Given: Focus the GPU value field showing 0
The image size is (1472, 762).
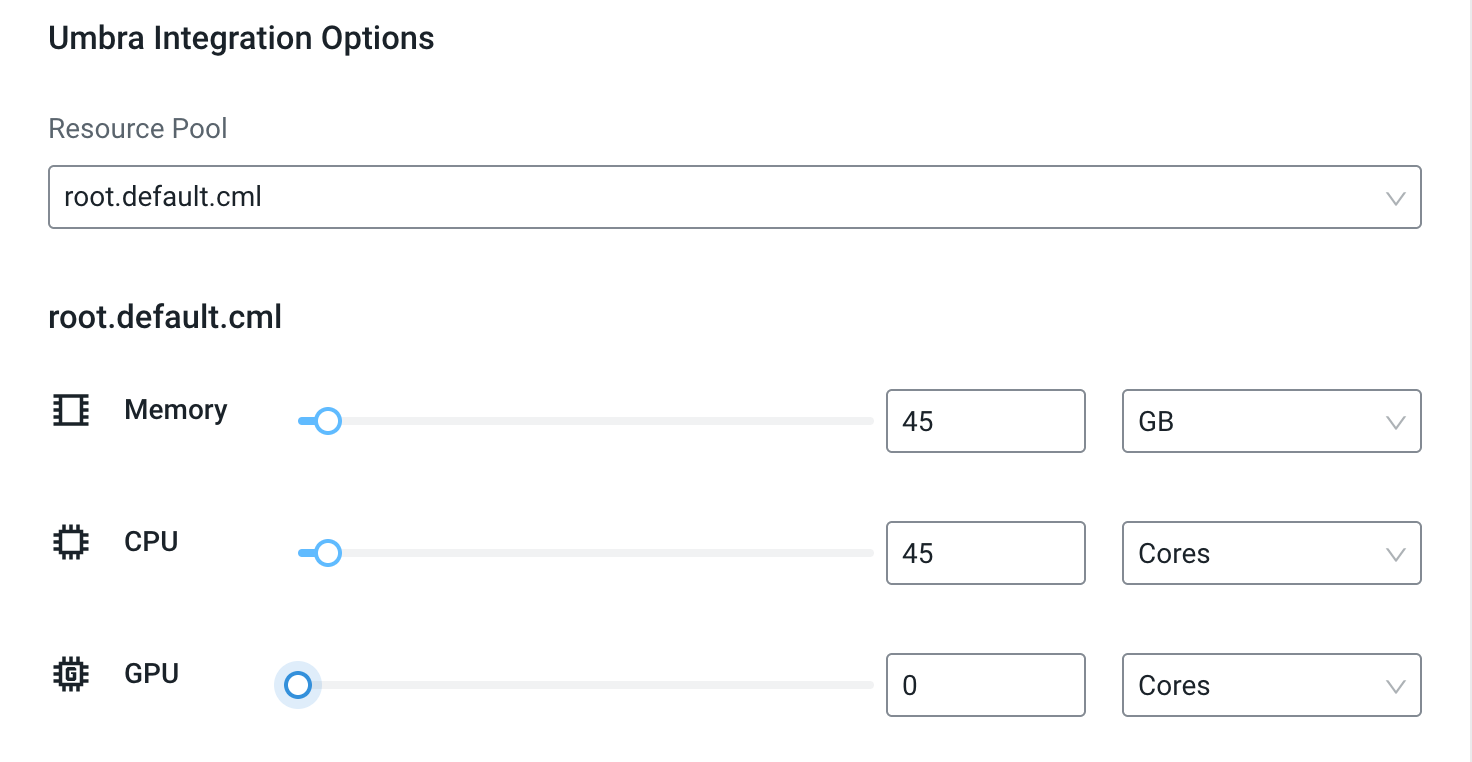Looking at the screenshot, I should click(x=986, y=685).
